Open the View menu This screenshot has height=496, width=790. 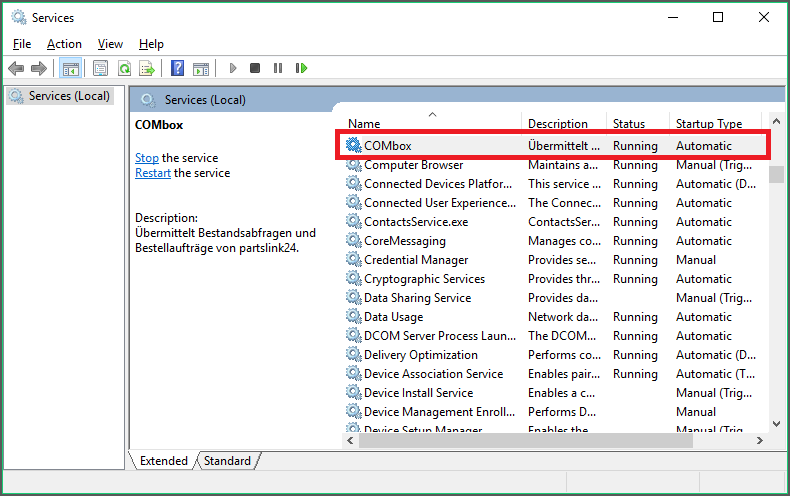[110, 44]
